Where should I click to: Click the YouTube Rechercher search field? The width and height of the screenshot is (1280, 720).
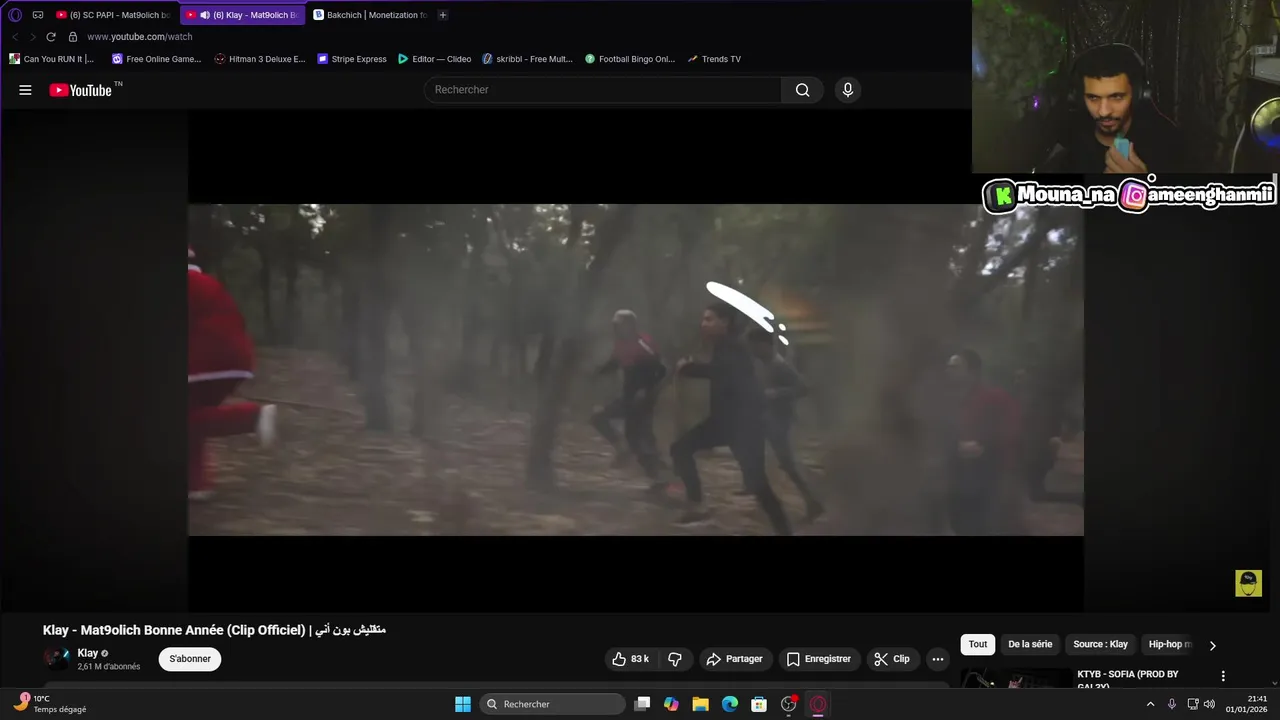(603, 90)
